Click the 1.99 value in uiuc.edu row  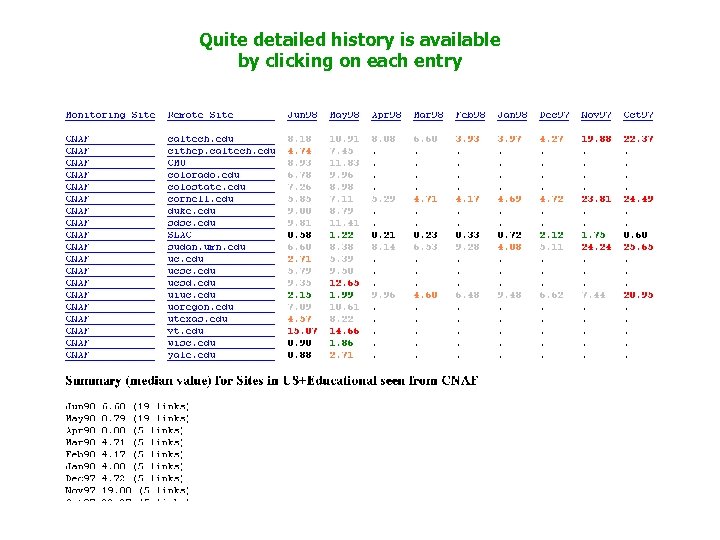pos(341,295)
